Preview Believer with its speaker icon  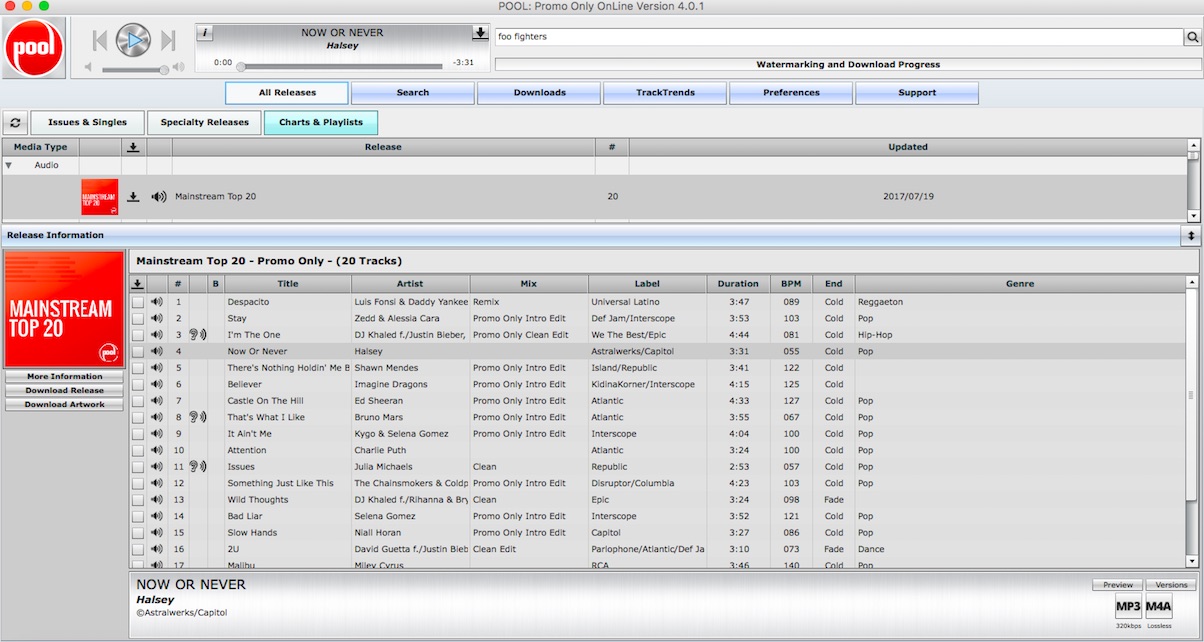(156, 384)
